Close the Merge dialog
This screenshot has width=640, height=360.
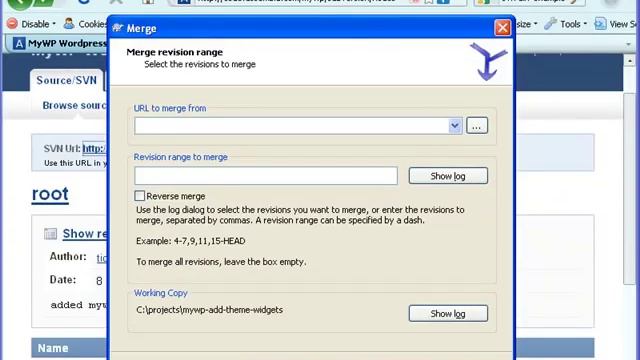(x=502, y=28)
